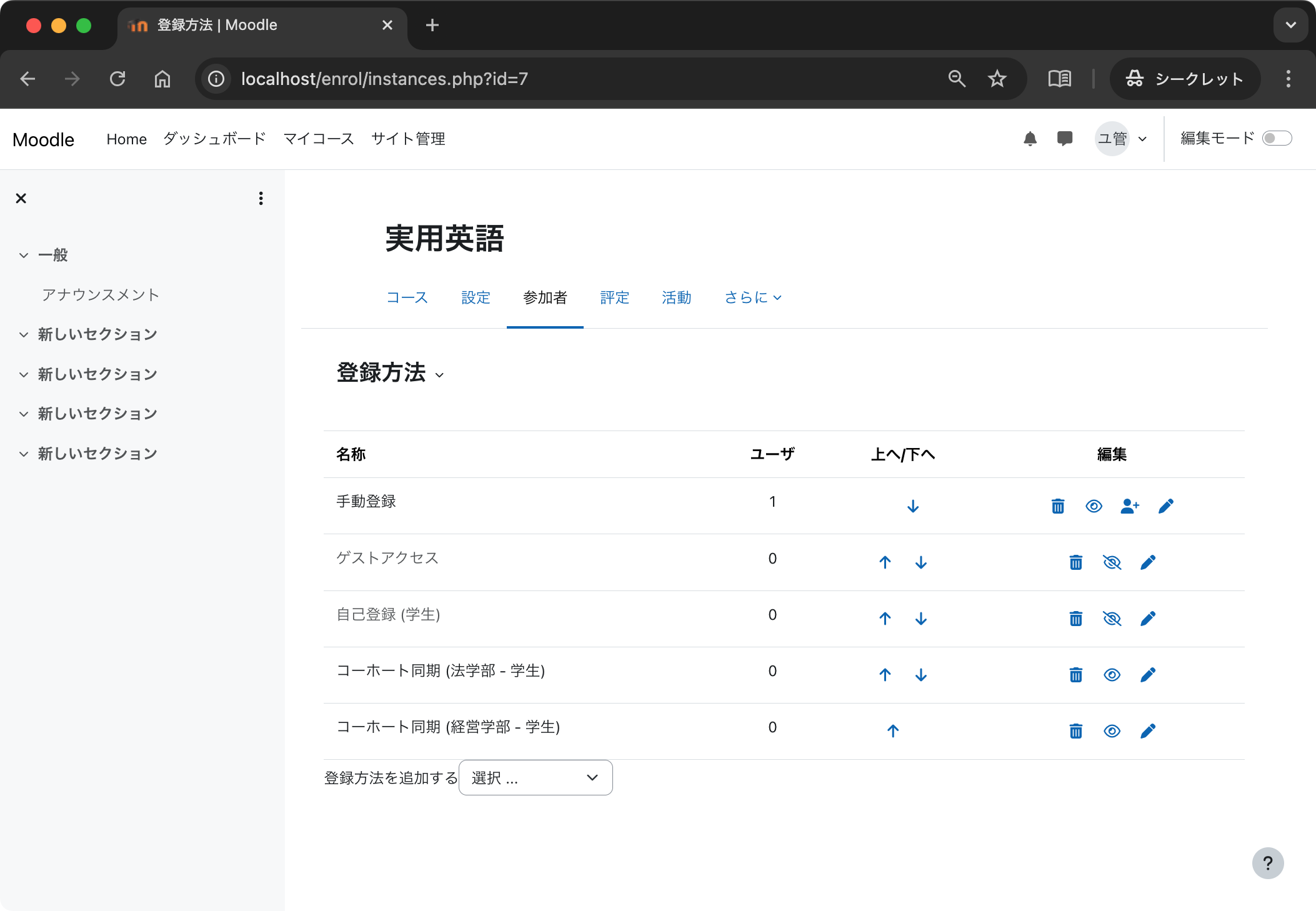Open the 登録方法 heading dropdown chevron

coord(441,376)
